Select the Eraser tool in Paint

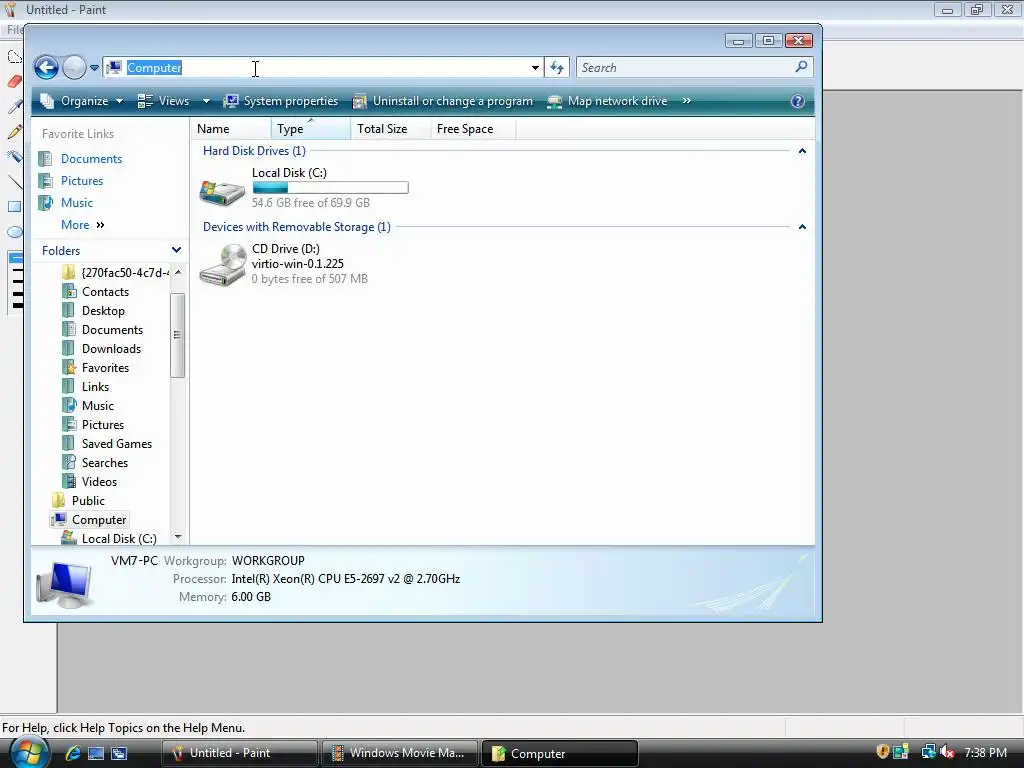[14, 82]
